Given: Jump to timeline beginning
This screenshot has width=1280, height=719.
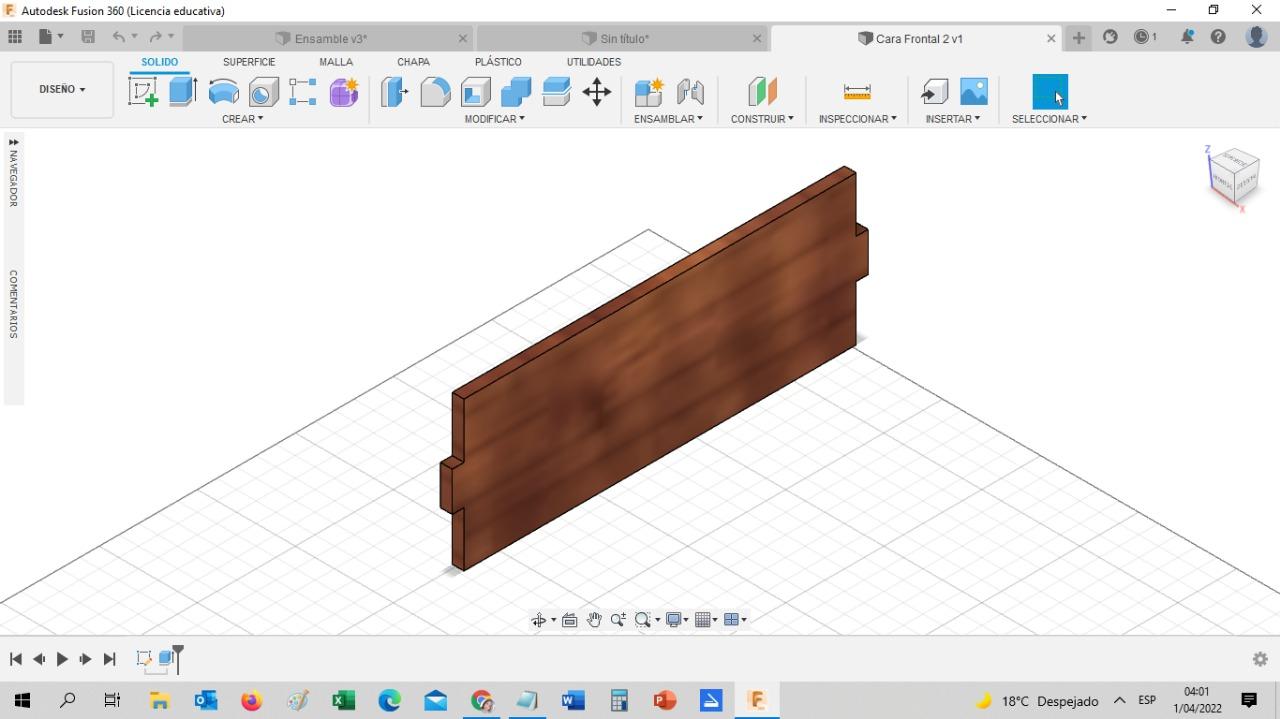Looking at the screenshot, I should tap(15, 659).
